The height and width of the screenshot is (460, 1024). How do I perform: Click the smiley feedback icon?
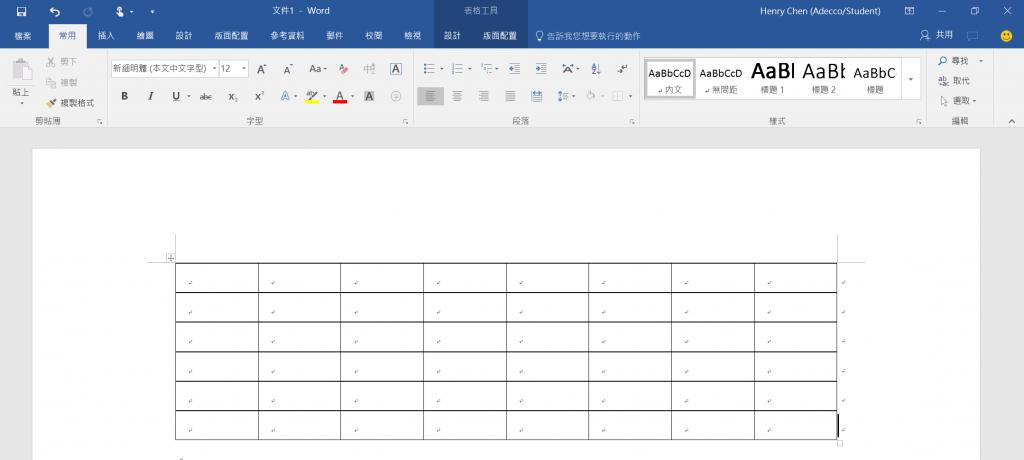[x=1006, y=36]
